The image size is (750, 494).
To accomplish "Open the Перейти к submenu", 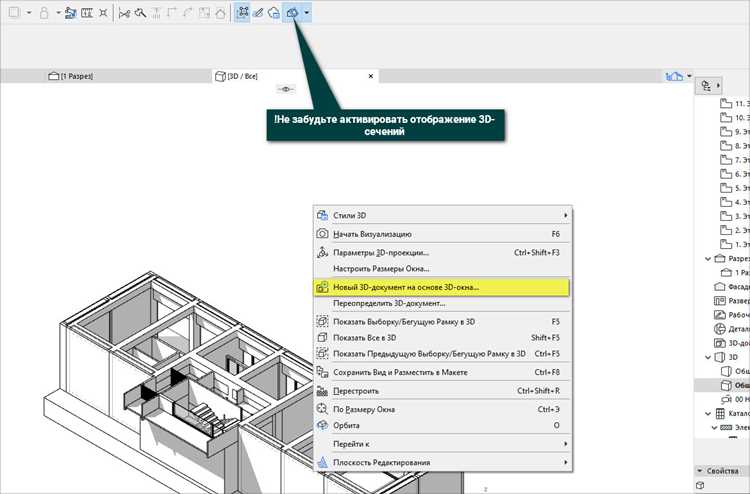I will click(x=442, y=444).
